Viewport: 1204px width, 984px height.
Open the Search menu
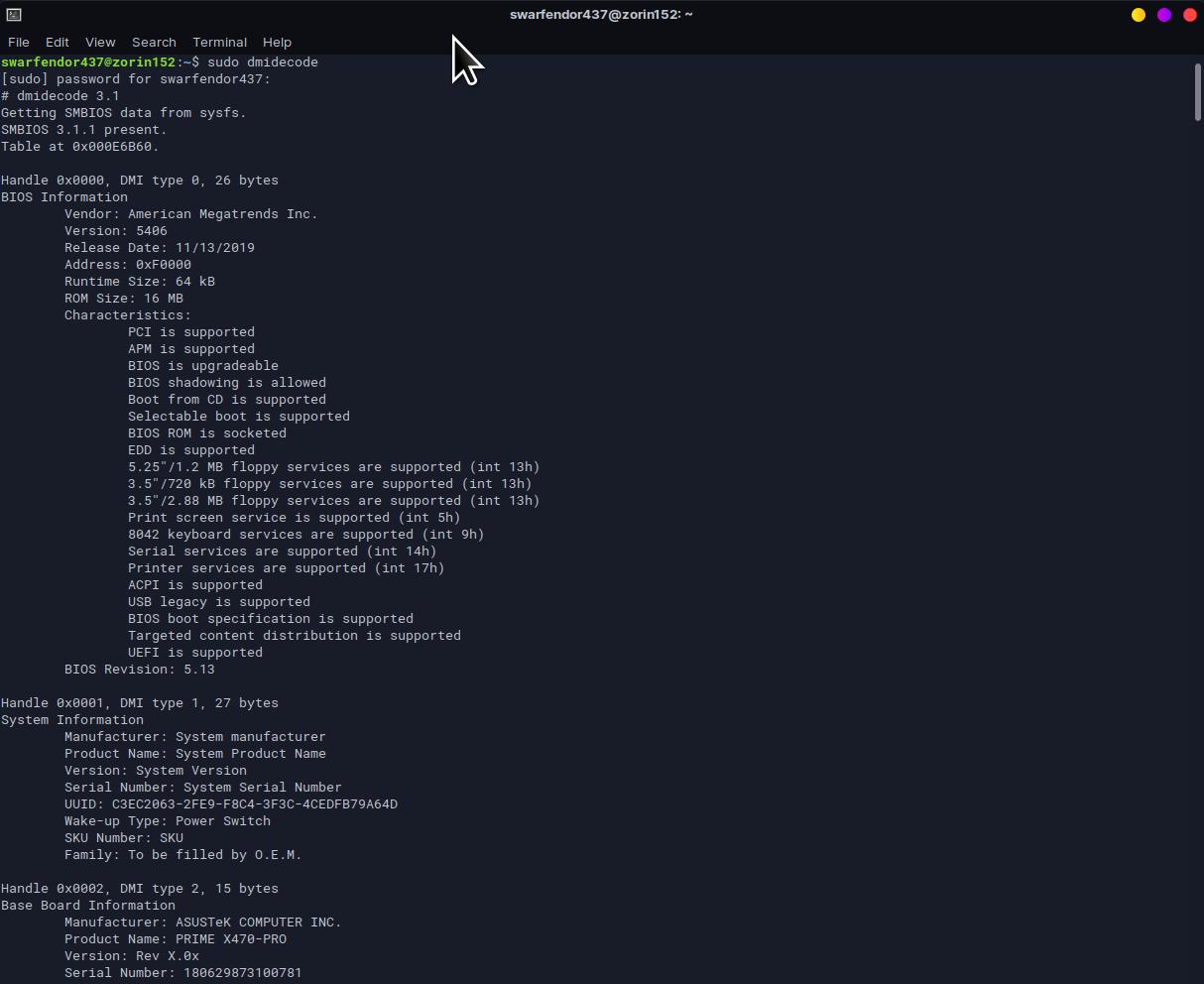pyautogui.click(x=154, y=43)
